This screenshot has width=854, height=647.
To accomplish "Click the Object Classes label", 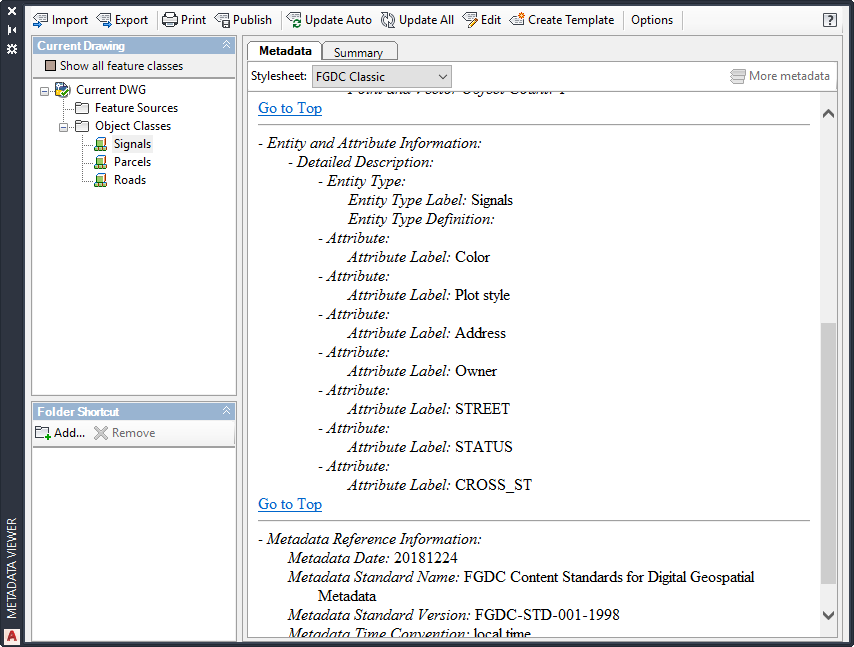I will click(133, 126).
